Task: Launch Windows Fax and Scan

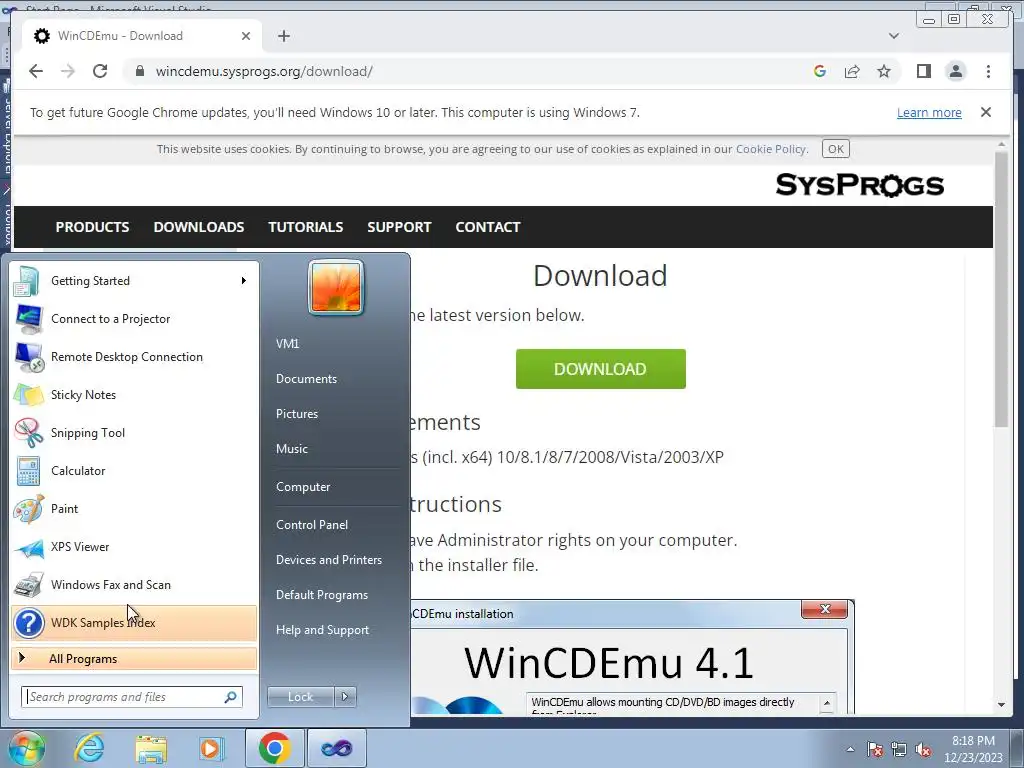Action: [134, 584]
